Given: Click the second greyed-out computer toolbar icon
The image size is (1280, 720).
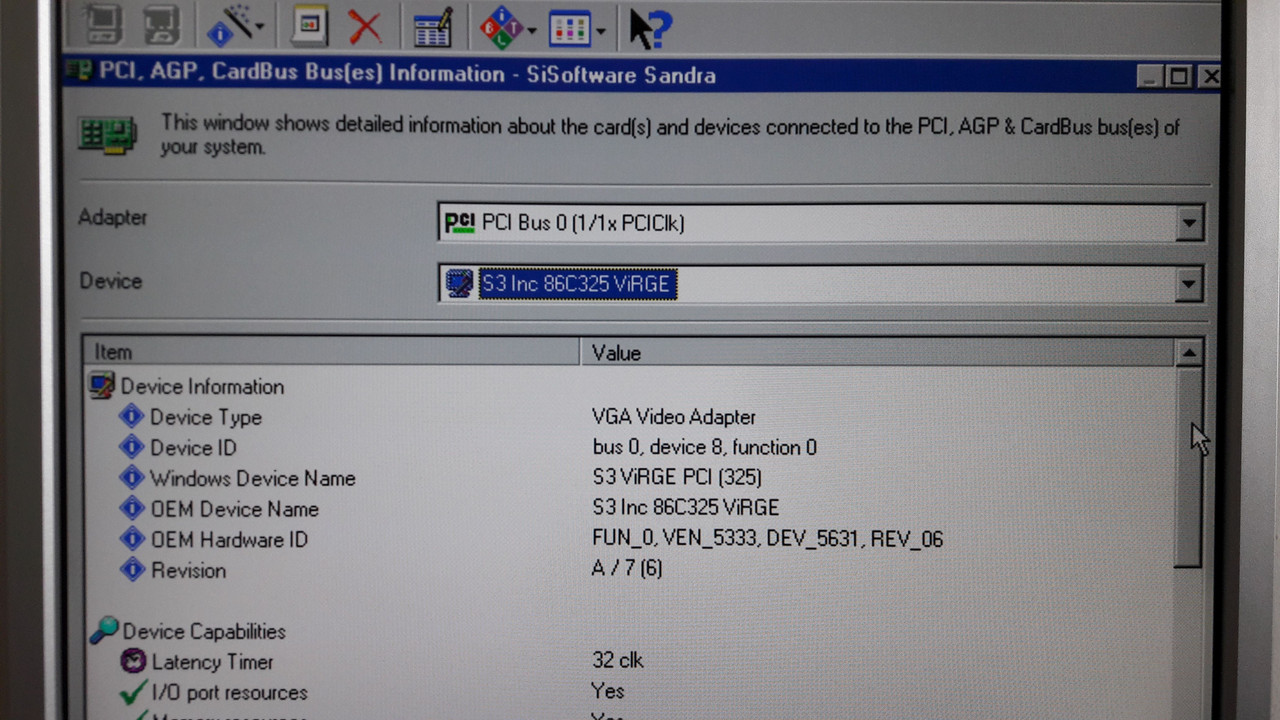Looking at the screenshot, I should tap(160, 25).
